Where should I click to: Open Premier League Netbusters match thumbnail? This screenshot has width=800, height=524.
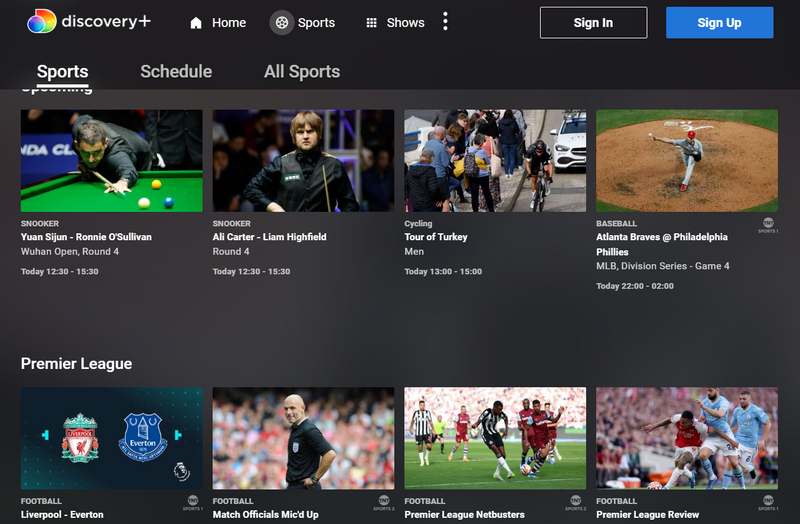(495, 438)
